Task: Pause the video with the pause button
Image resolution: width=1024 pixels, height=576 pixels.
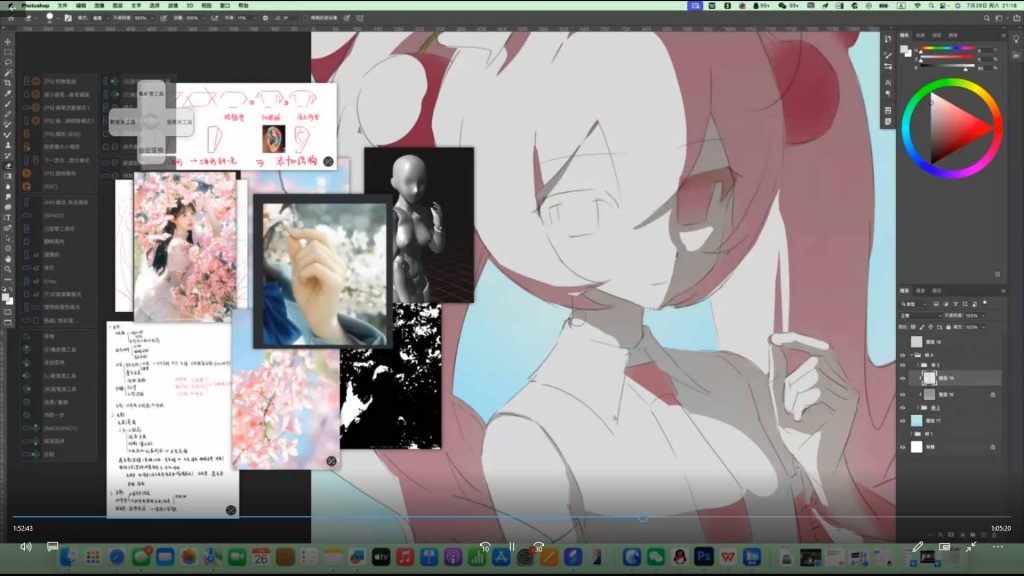Action: [x=511, y=547]
